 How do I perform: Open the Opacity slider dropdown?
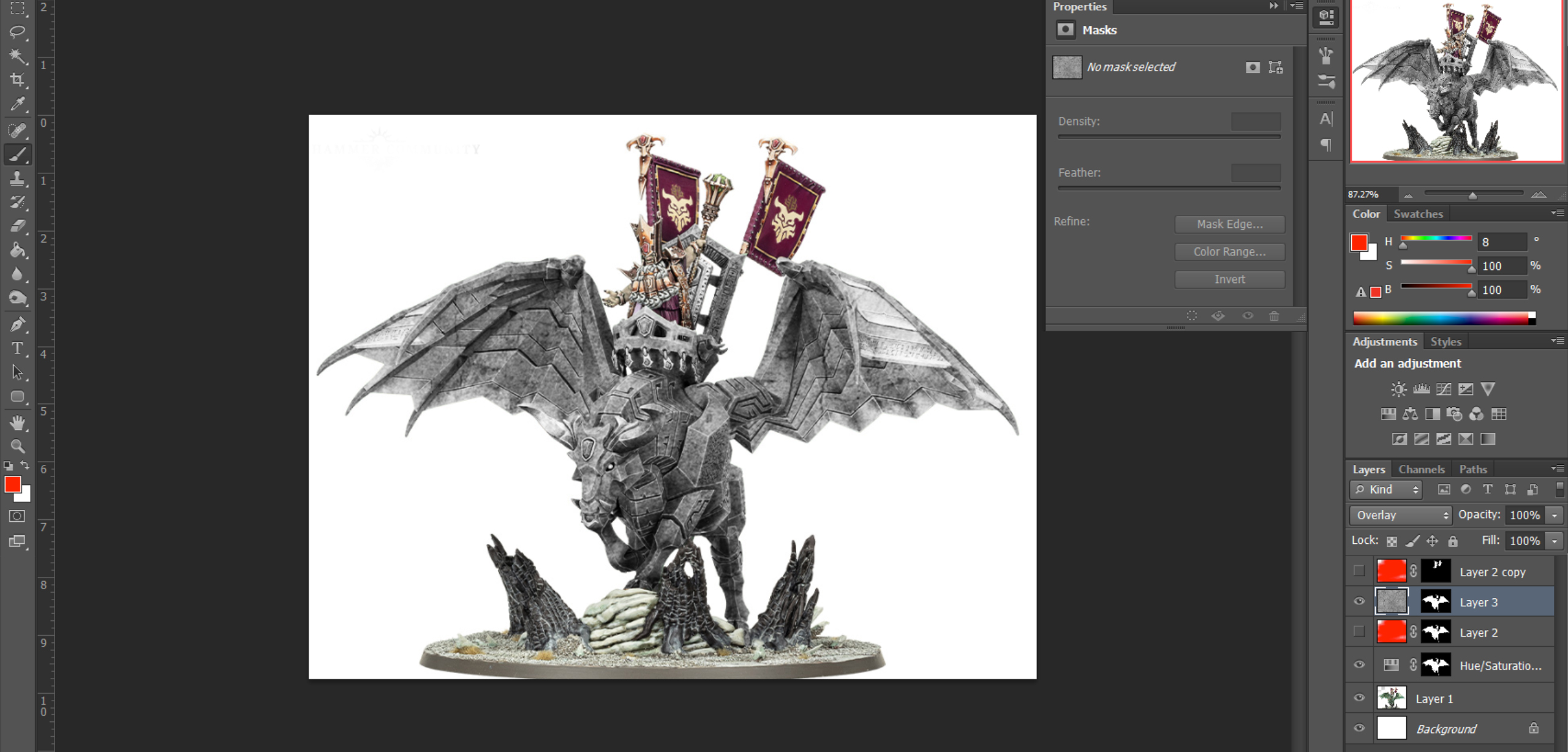tap(1555, 516)
